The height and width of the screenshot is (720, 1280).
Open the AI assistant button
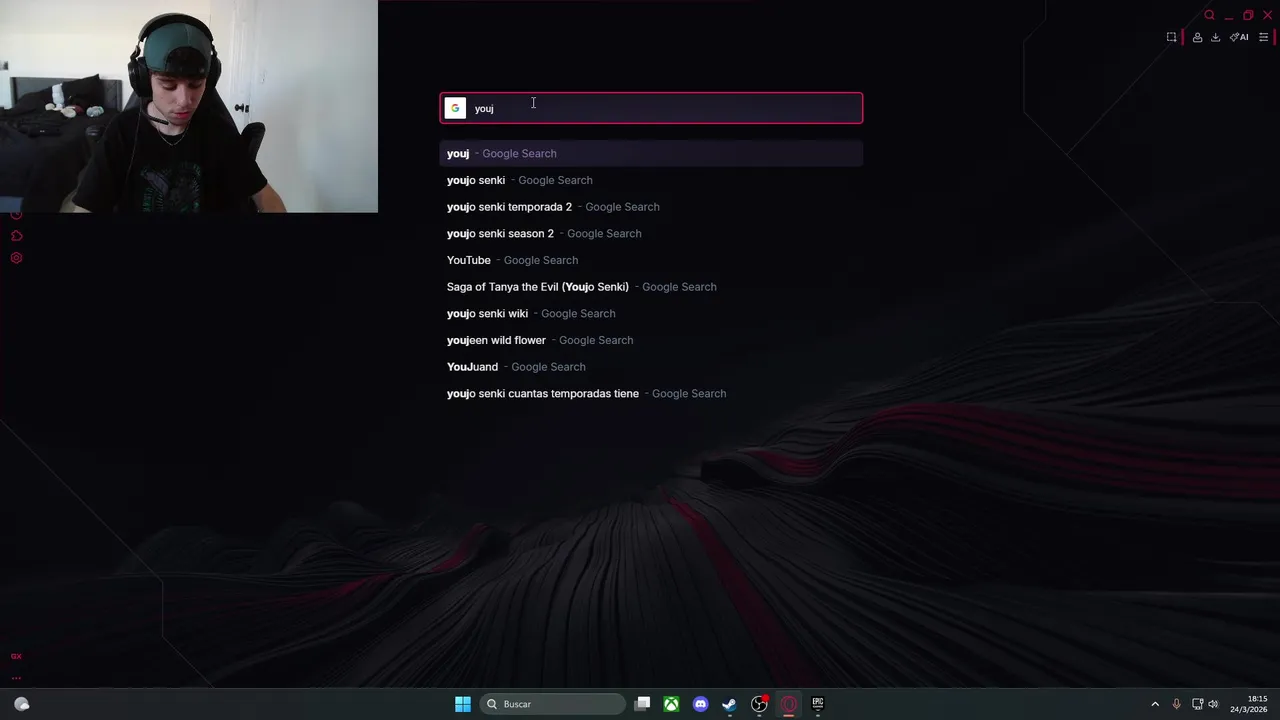click(x=1239, y=37)
